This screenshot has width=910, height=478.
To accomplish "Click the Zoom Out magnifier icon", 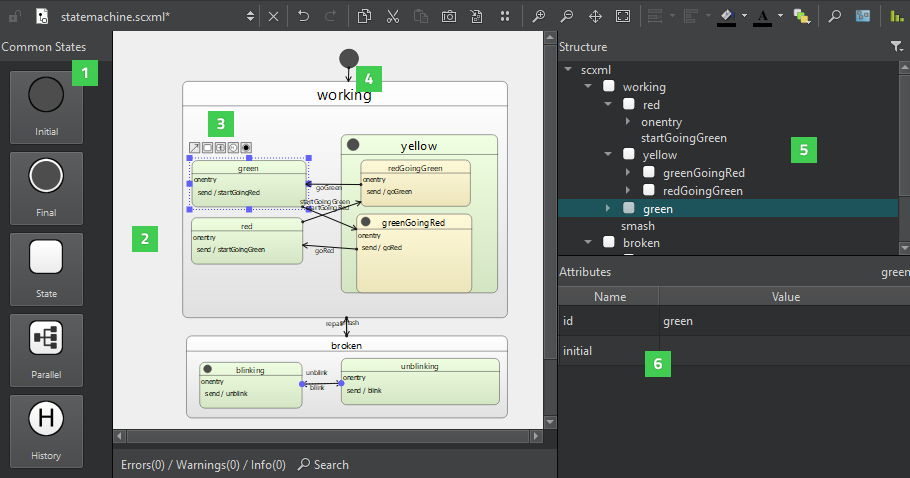I will (x=567, y=17).
